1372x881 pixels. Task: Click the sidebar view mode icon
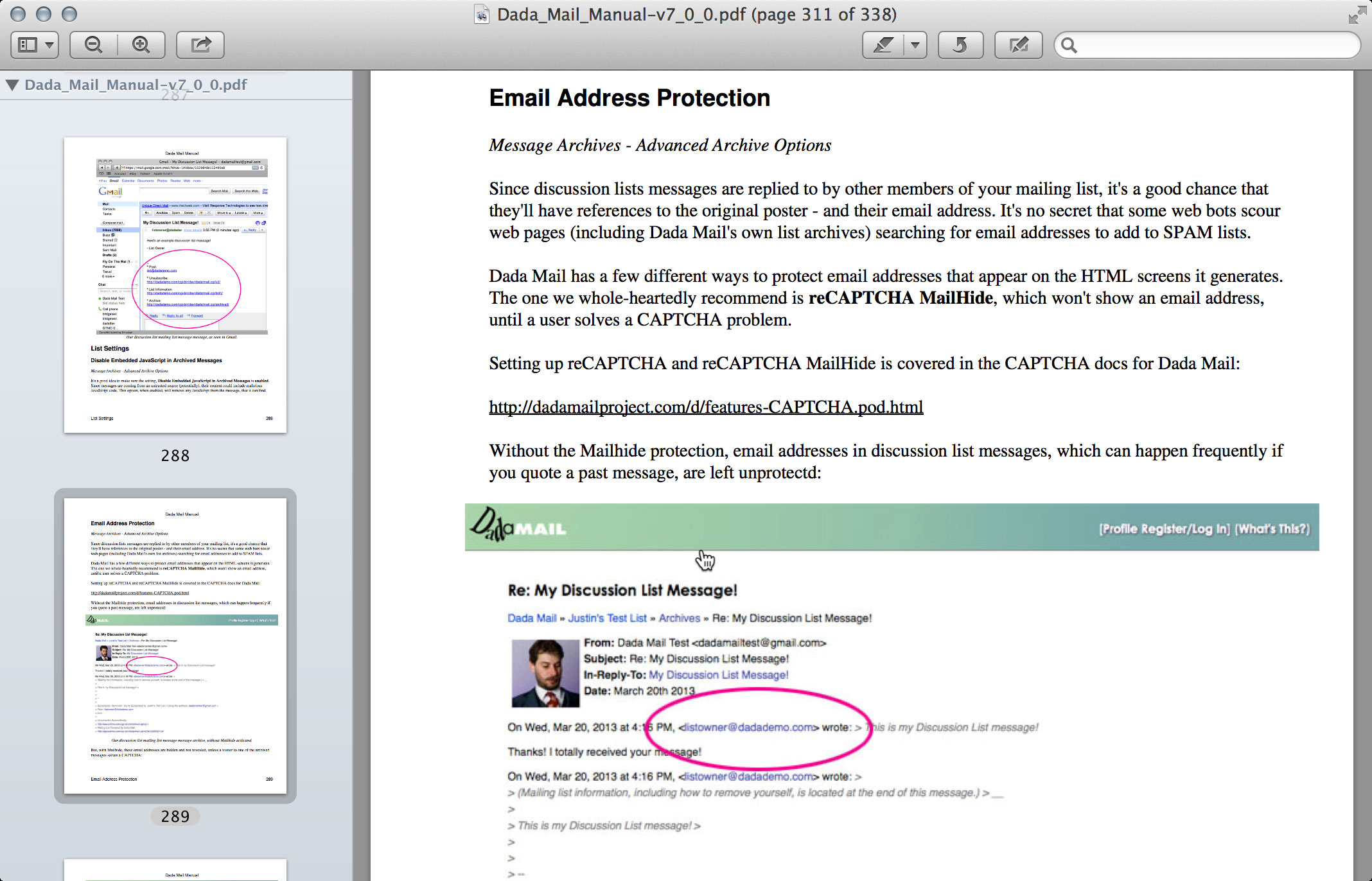pos(28,45)
